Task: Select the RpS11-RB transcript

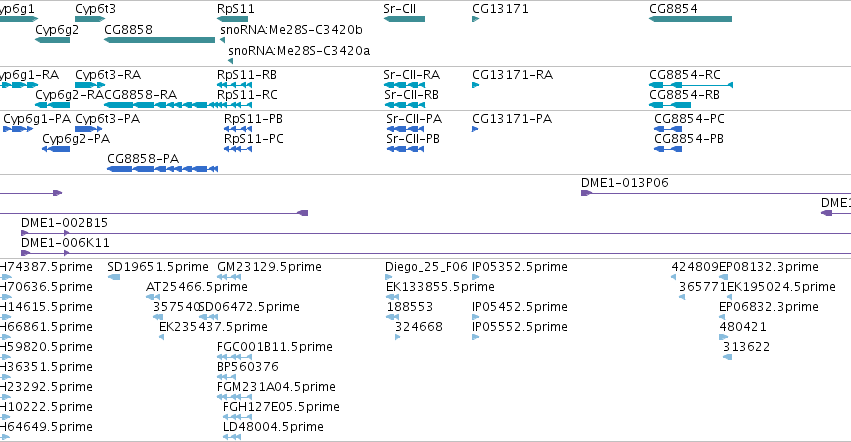Action: pos(234,85)
